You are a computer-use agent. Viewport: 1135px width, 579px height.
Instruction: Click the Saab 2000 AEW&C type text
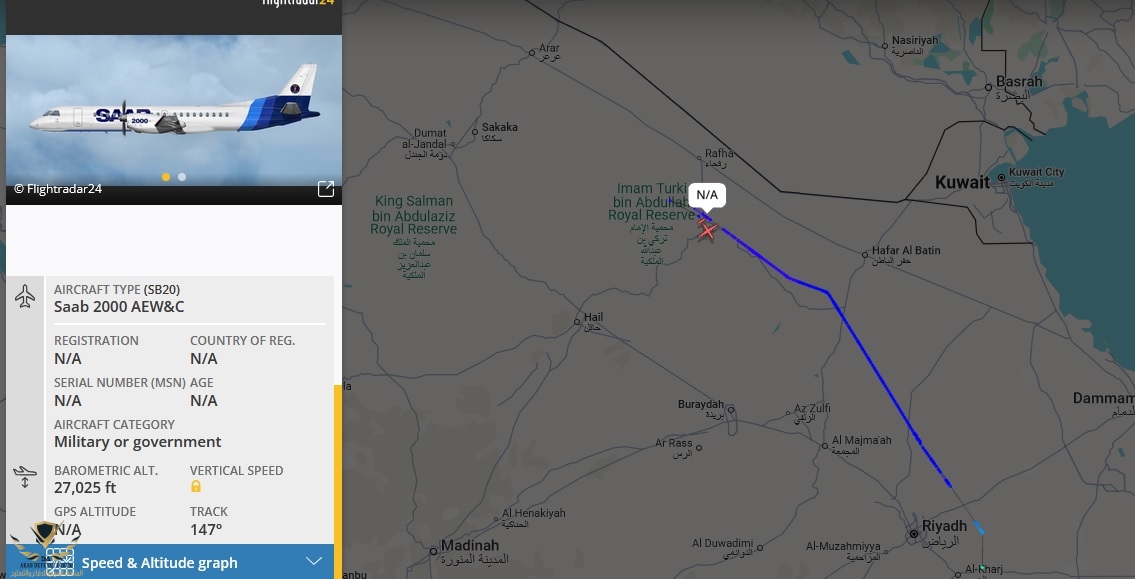(119, 307)
